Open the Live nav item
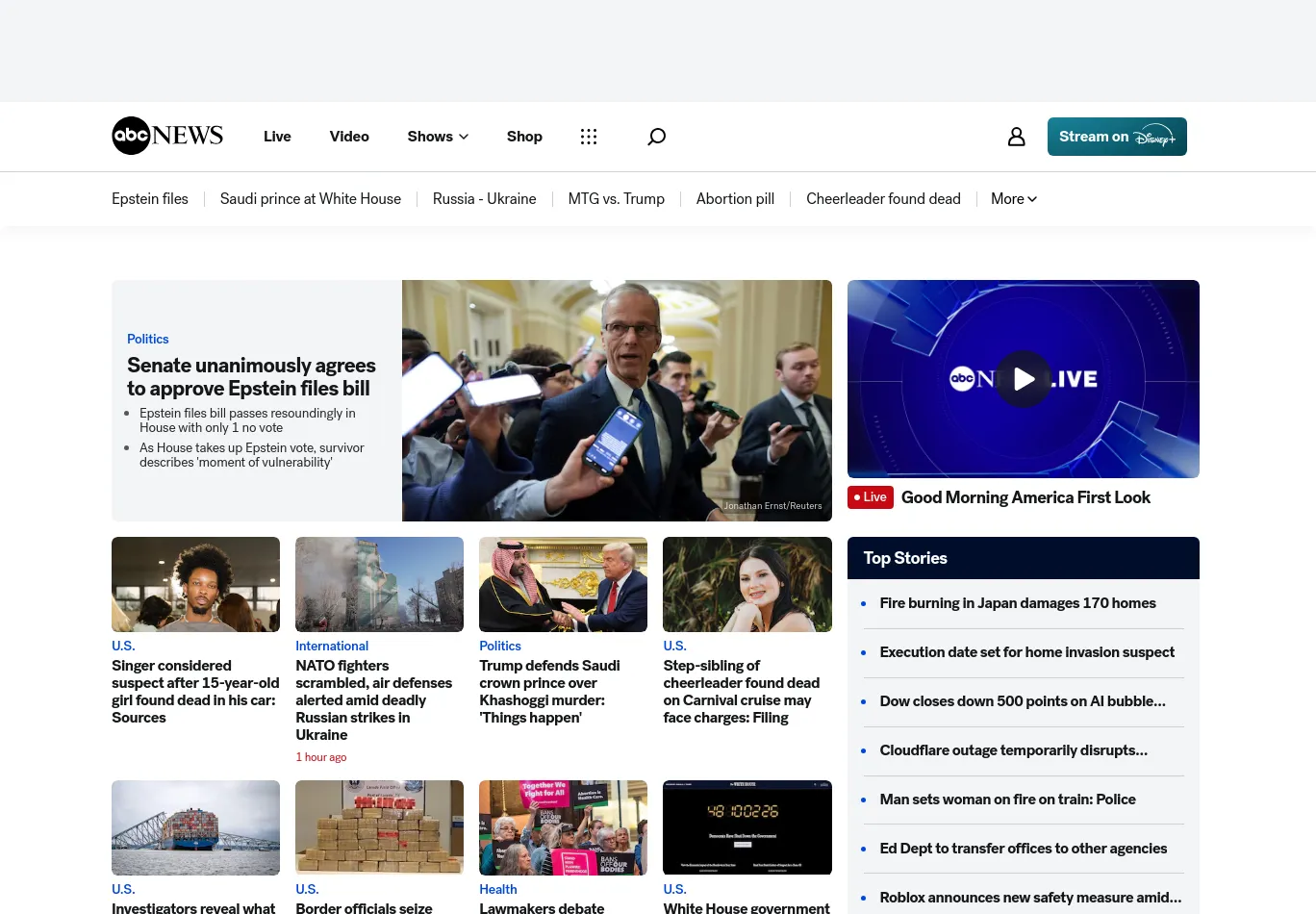Image resolution: width=1316 pixels, height=914 pixels. click(277, 137)
